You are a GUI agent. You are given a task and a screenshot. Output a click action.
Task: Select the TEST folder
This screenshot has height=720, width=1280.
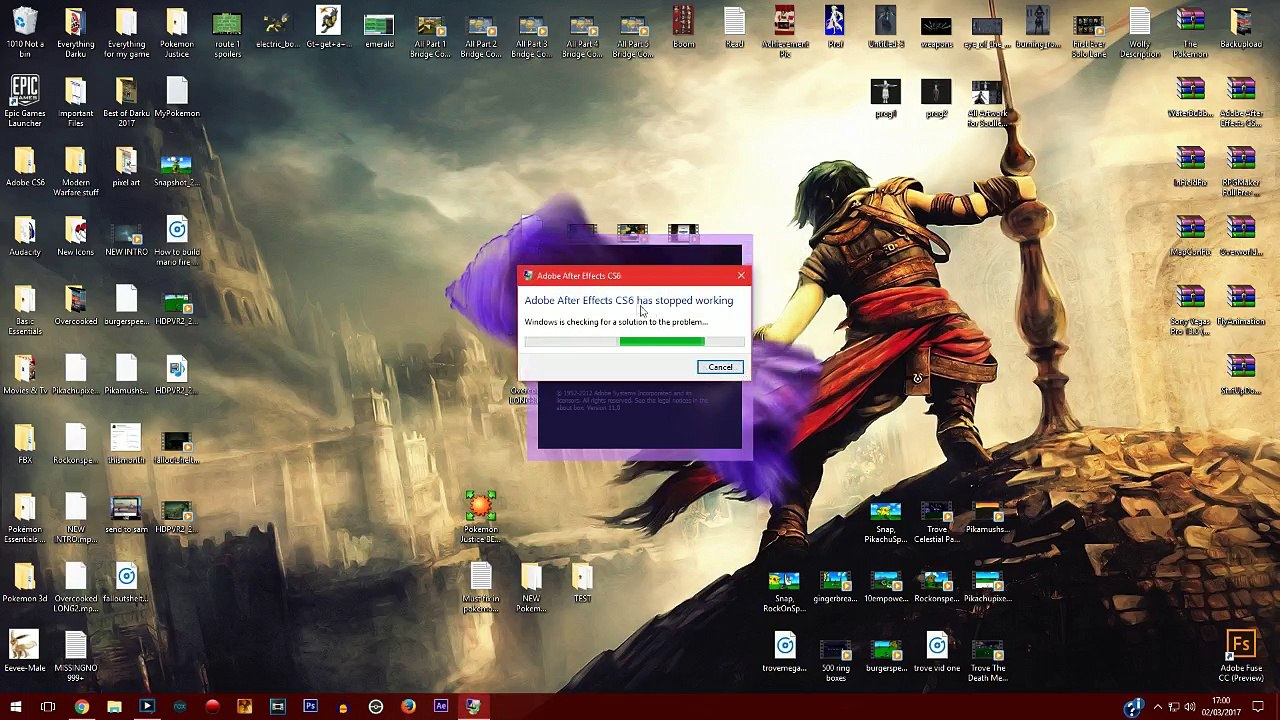click(582, 580)
